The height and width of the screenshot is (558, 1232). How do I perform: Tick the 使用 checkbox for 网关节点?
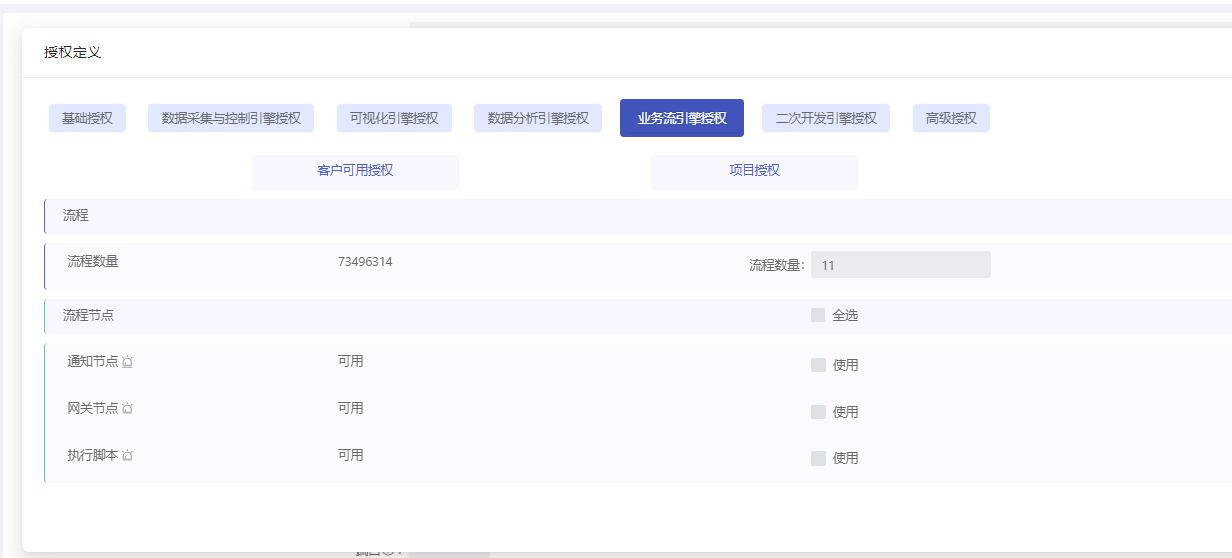(818, 412)
